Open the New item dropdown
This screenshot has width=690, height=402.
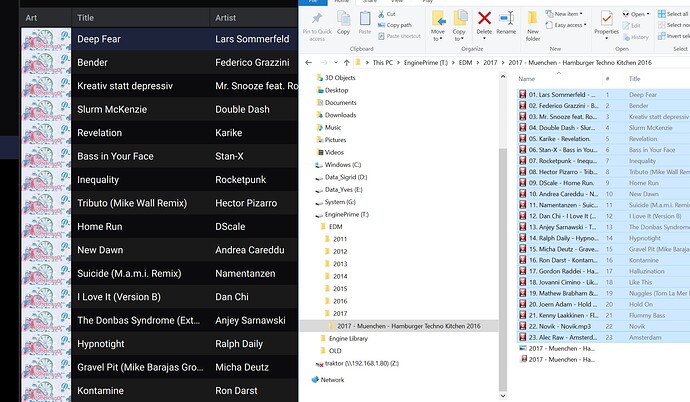[x=564, y=14]
